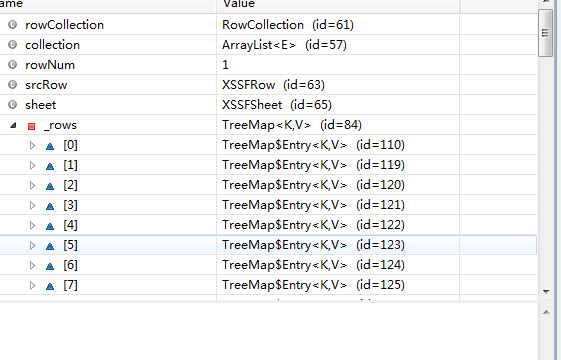This screenshot has width=561, height=360.
Task: Click the blue triangle icon of entry [3]
Action: pyautogui.click(x=50, y=206)
